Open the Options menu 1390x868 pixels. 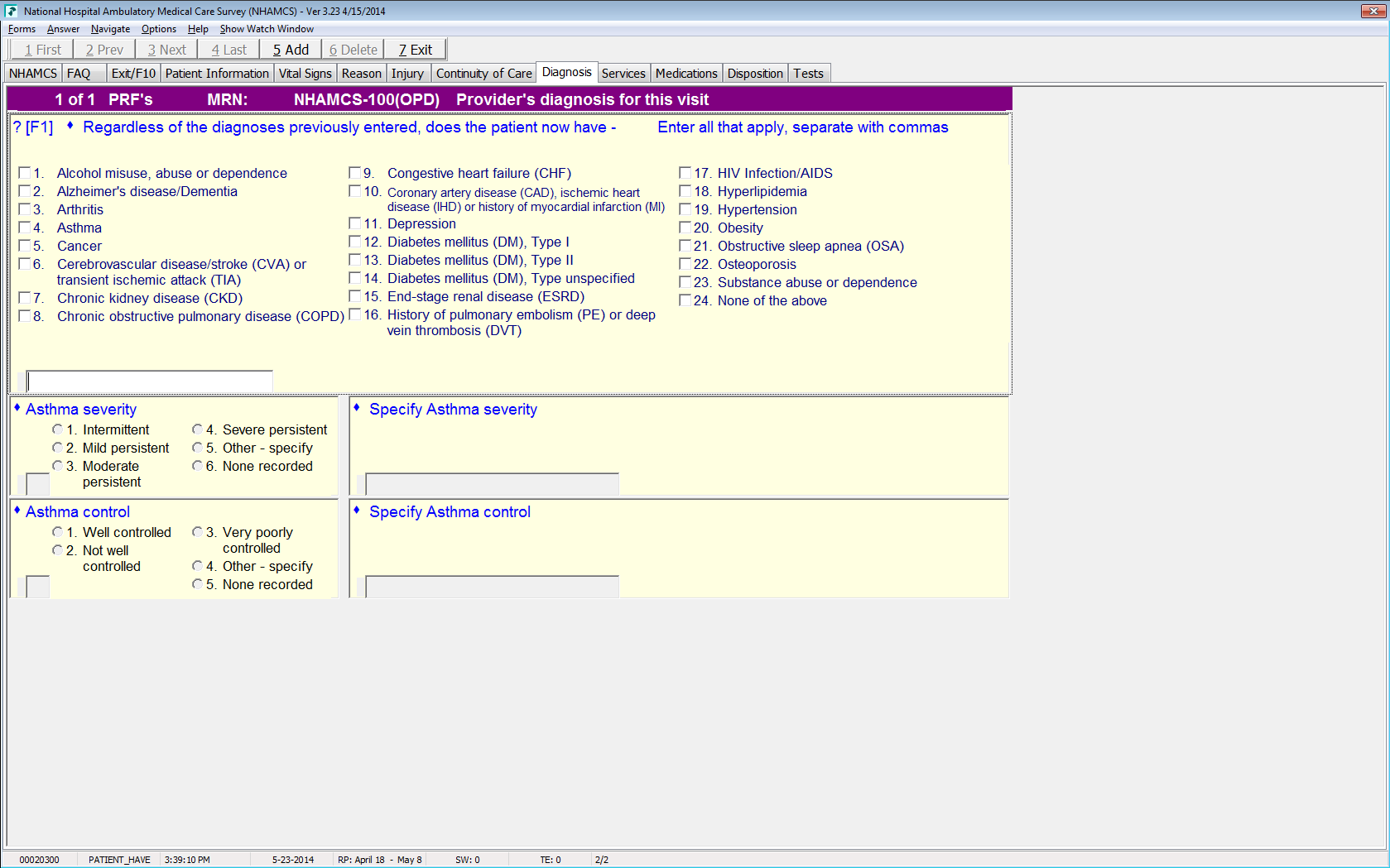(x=158, y=29)
